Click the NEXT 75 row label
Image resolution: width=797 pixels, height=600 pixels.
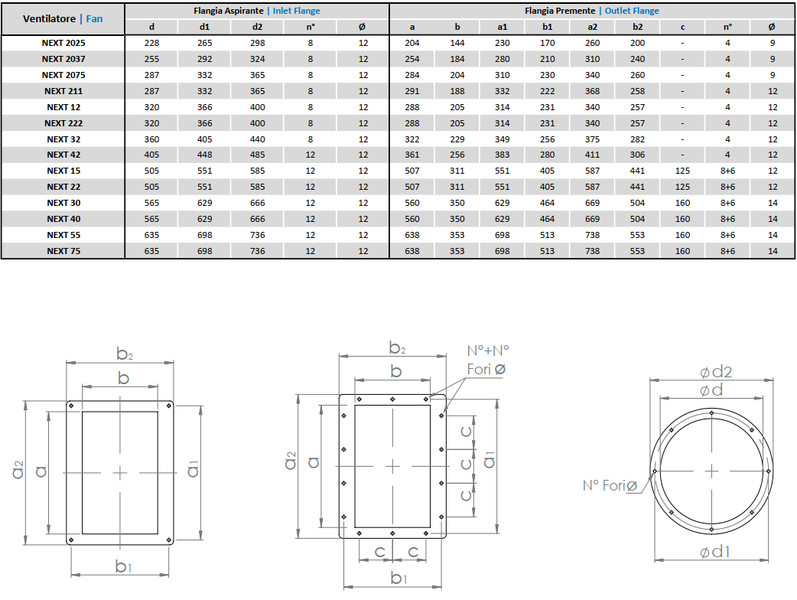pos(63,250)
